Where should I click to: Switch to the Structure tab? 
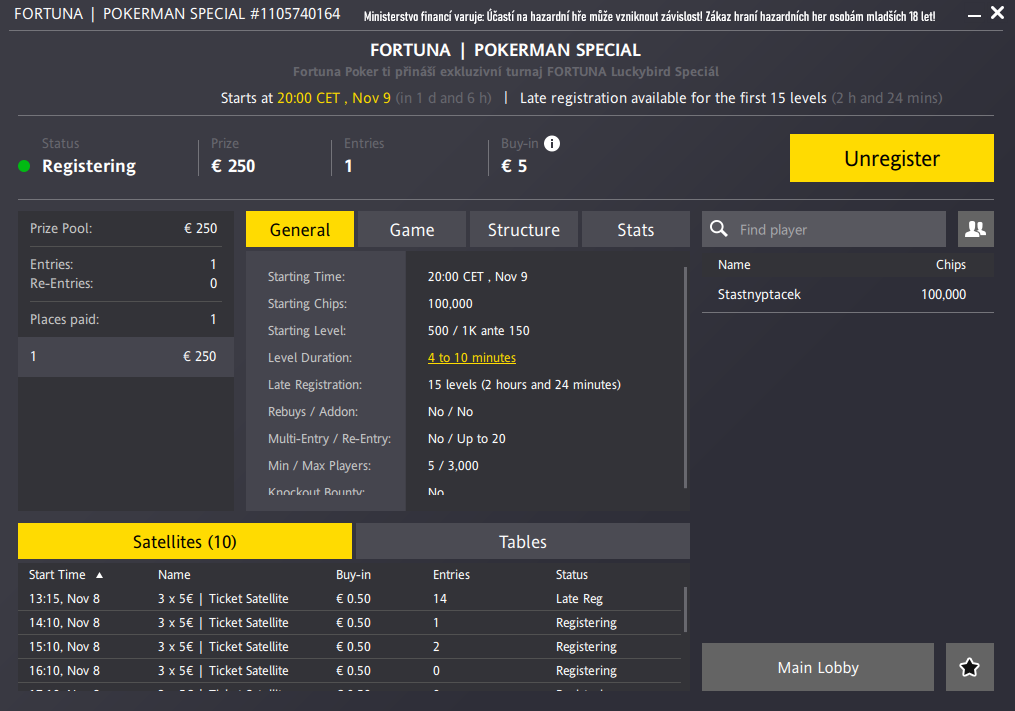tap(524, 229)
